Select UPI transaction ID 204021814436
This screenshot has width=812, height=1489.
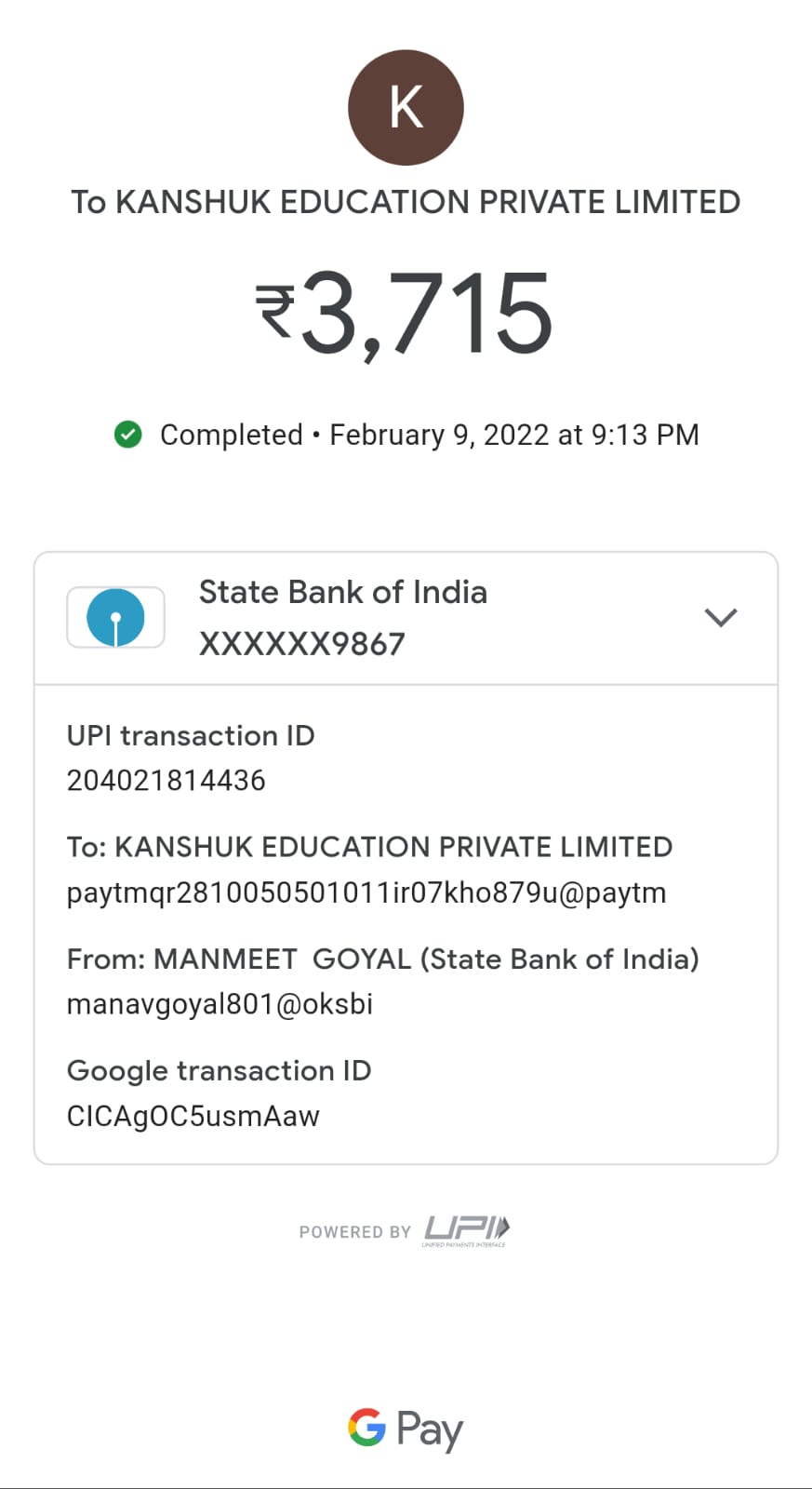pos(166,780)
